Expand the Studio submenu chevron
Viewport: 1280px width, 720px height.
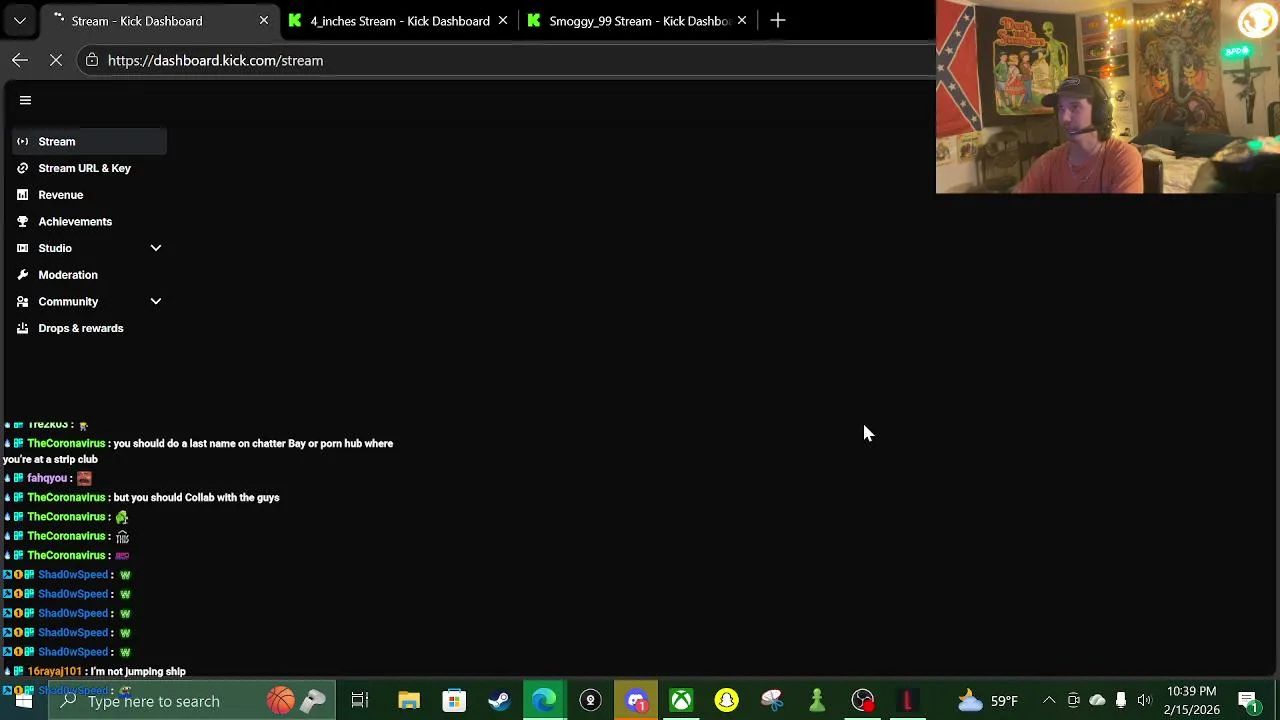point(156,248)
